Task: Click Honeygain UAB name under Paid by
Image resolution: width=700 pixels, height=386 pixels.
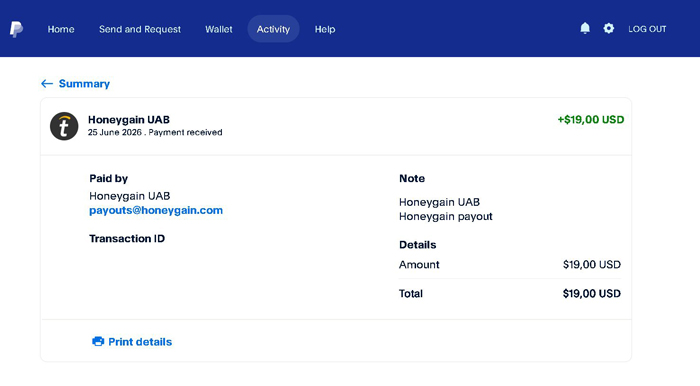Action: click(x=129, y=196)
